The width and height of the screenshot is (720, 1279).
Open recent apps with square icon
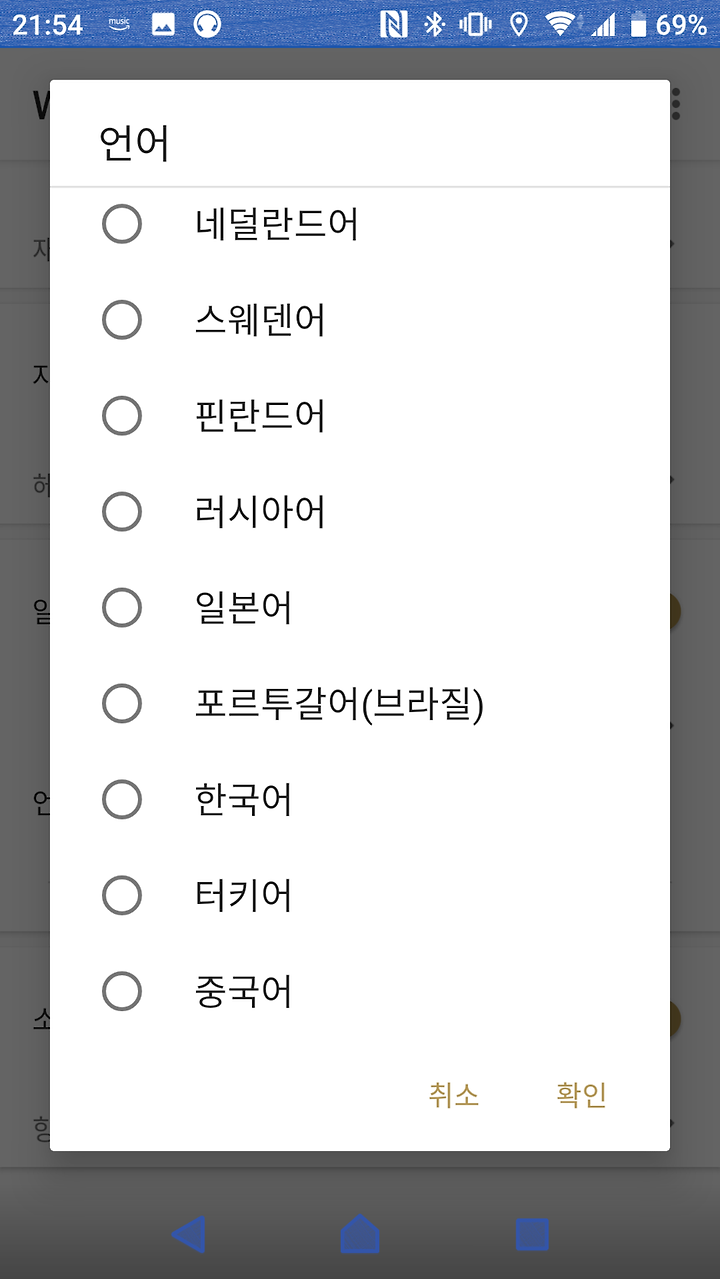(x=532, y=1235)
